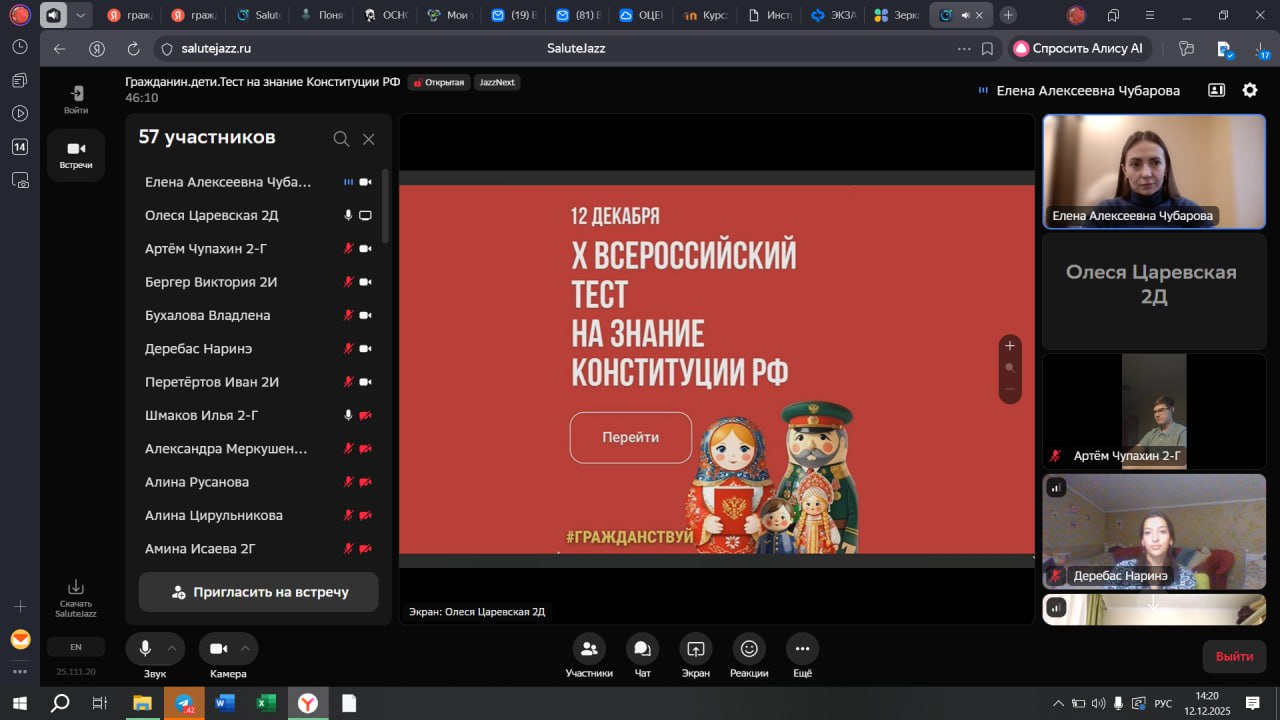Viewport: 1280px width, 720px height.
Task: Toggle the Камера camera button
Action: (218, 649)
